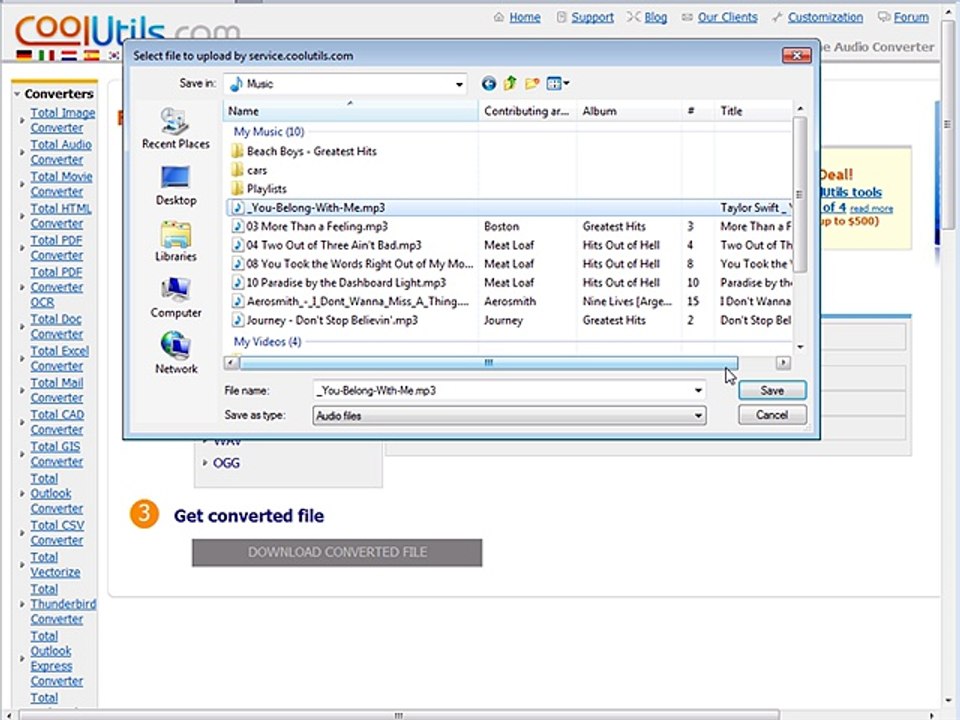Click the Cancel button
The image size is (960, 720).
[x=772, y=415]
